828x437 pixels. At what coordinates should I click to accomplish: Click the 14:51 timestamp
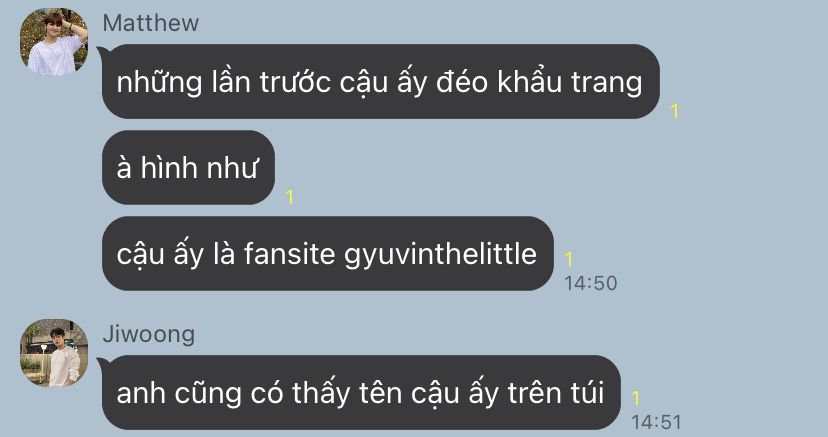click(656, 422)
